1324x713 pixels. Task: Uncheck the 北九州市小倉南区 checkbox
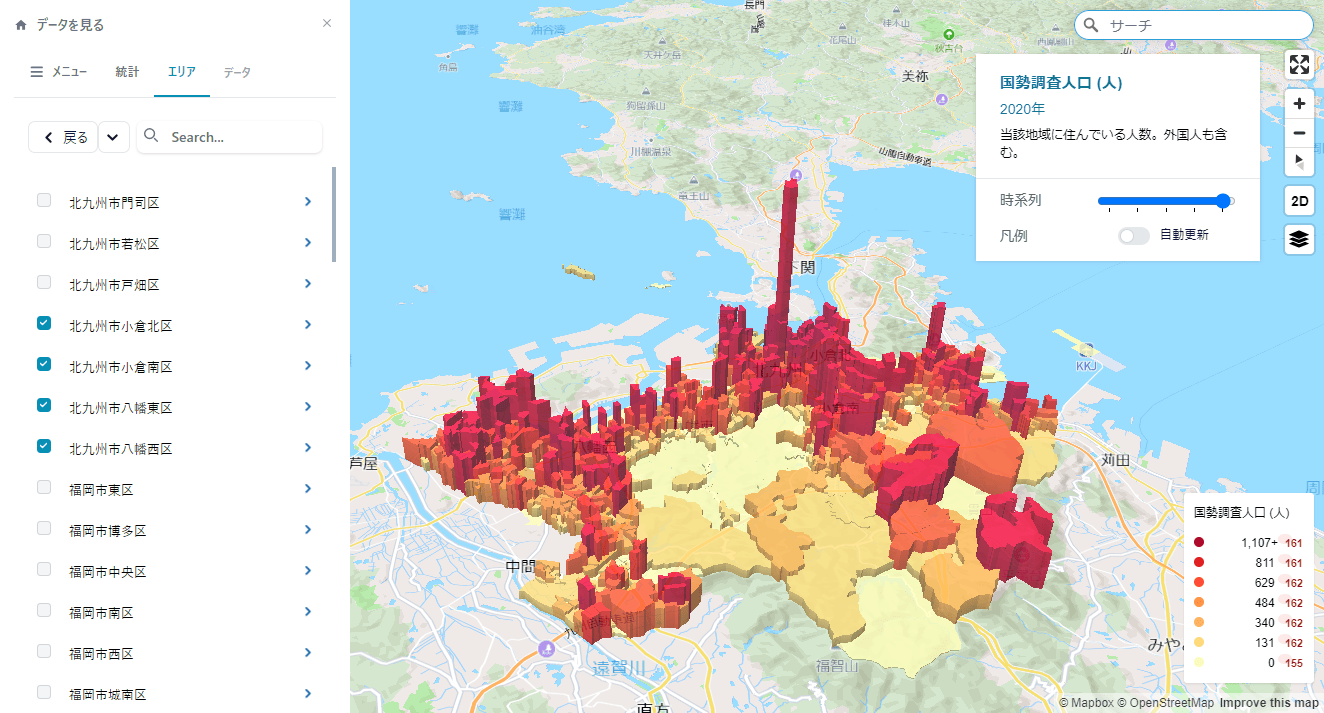44,364
